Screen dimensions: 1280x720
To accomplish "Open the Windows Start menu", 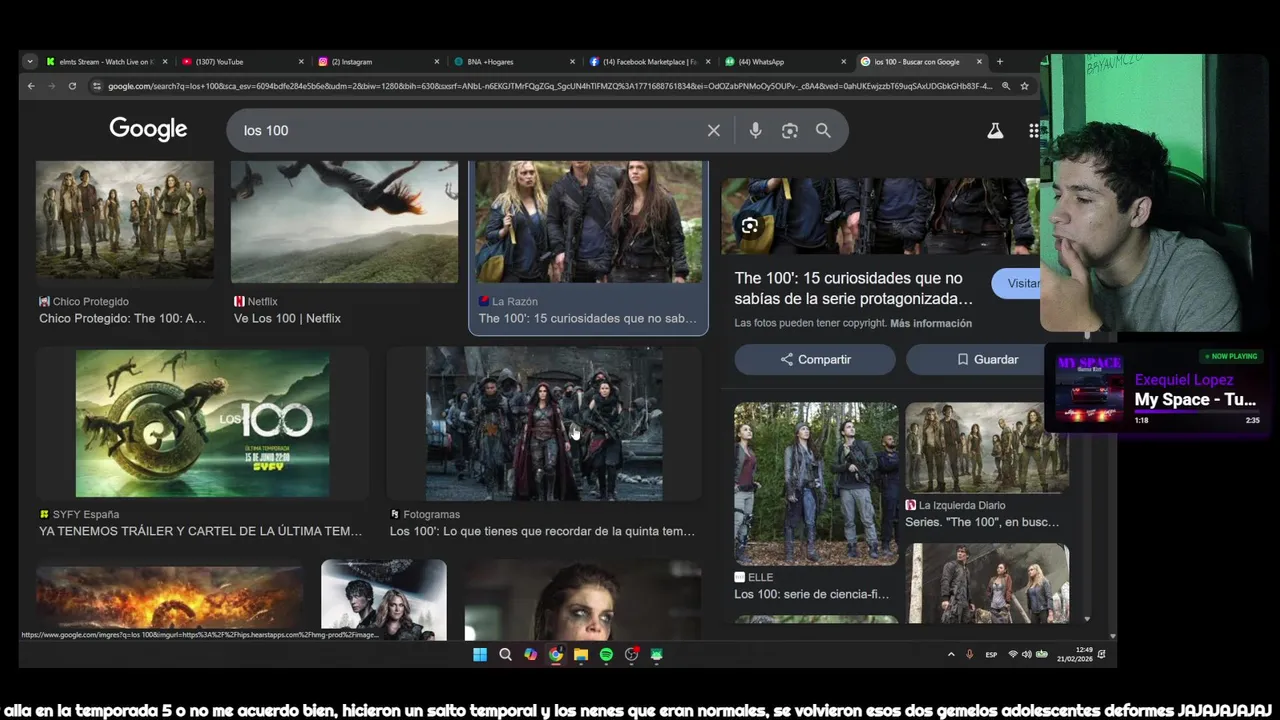I will pyautogui.click(x=480, y=655).
